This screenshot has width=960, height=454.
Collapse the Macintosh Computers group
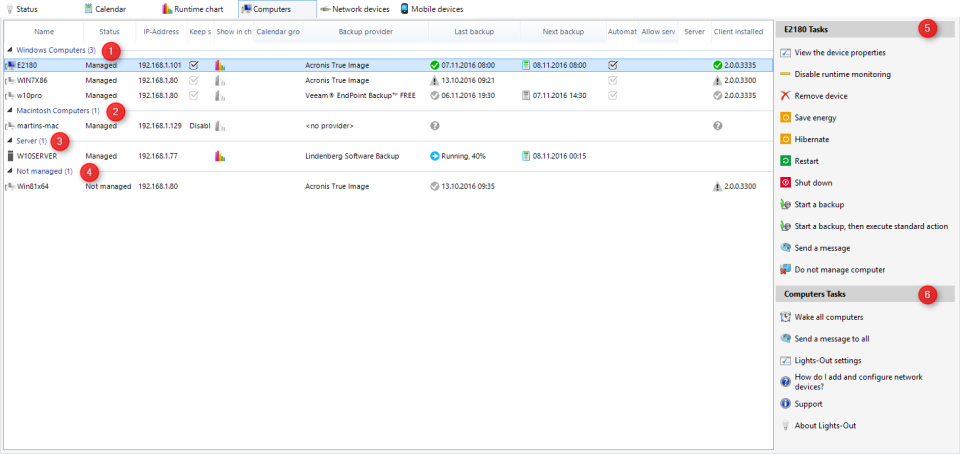pyautogui.click(x=10, y=111)
